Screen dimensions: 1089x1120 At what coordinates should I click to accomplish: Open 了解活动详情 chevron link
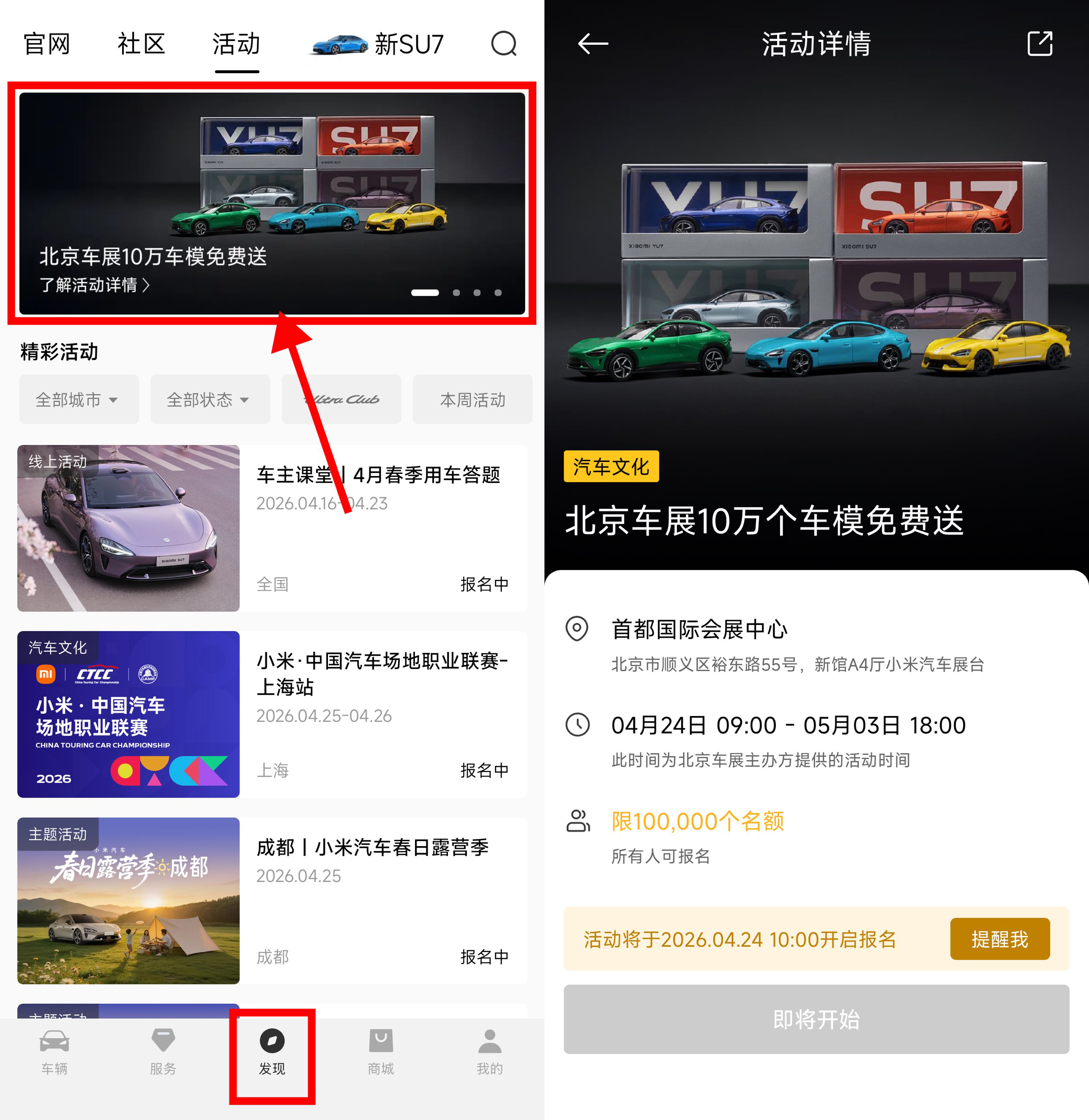click(94, 285)
